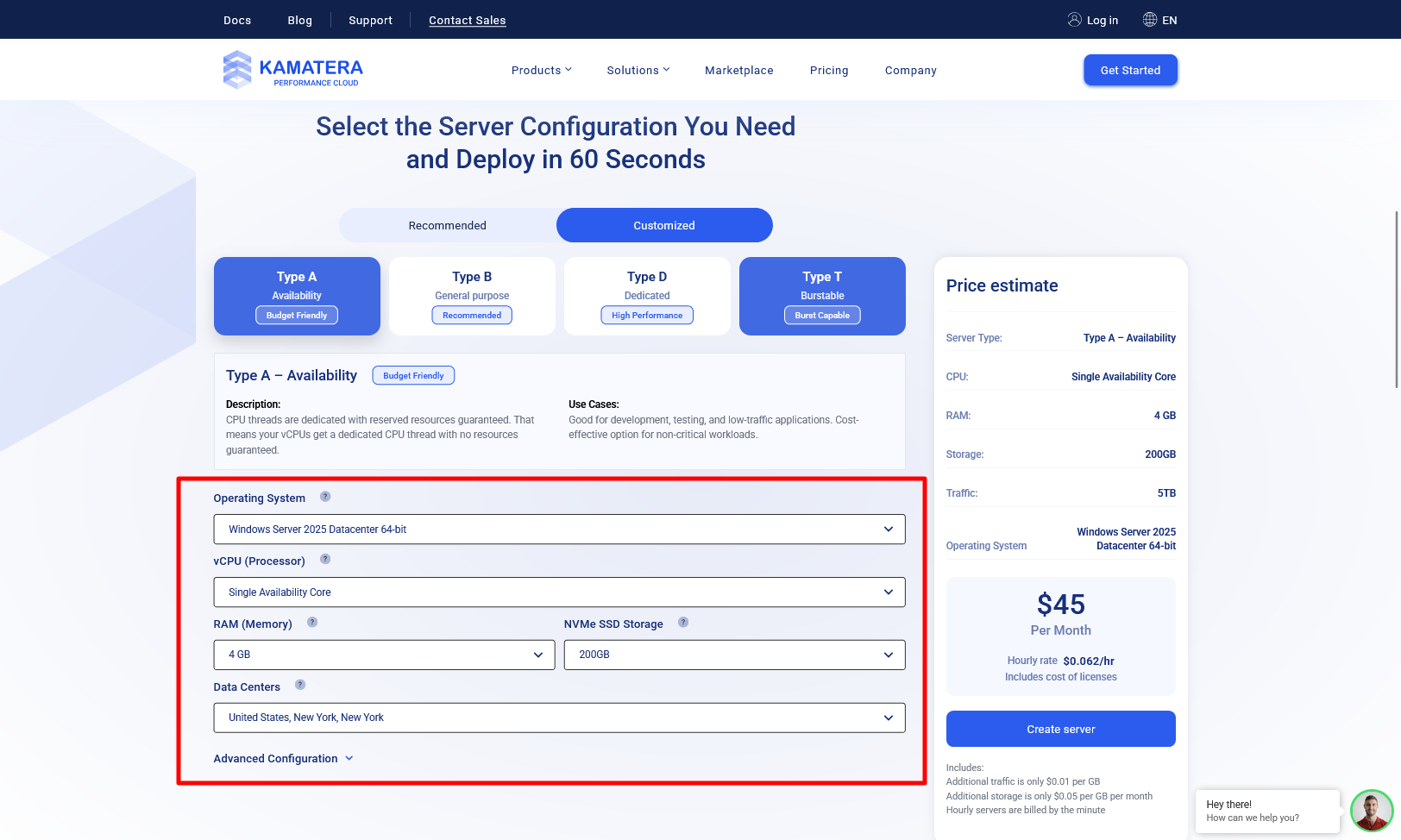Click the globe language icon
Screen dimensions: 1401x840
(1150, 20)
